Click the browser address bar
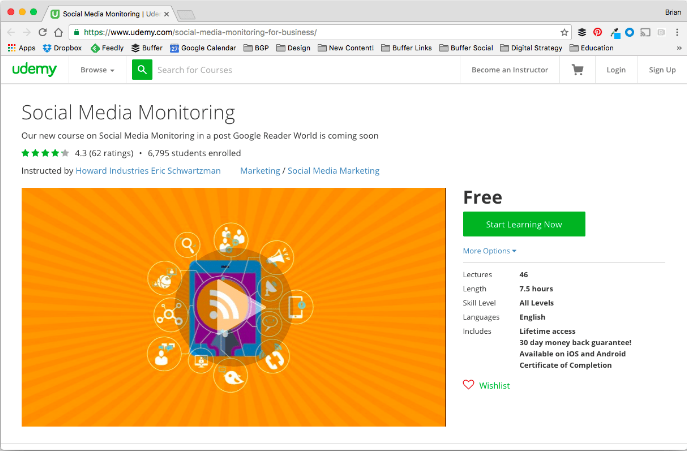 pyautogui.click(x=320, y=32)
